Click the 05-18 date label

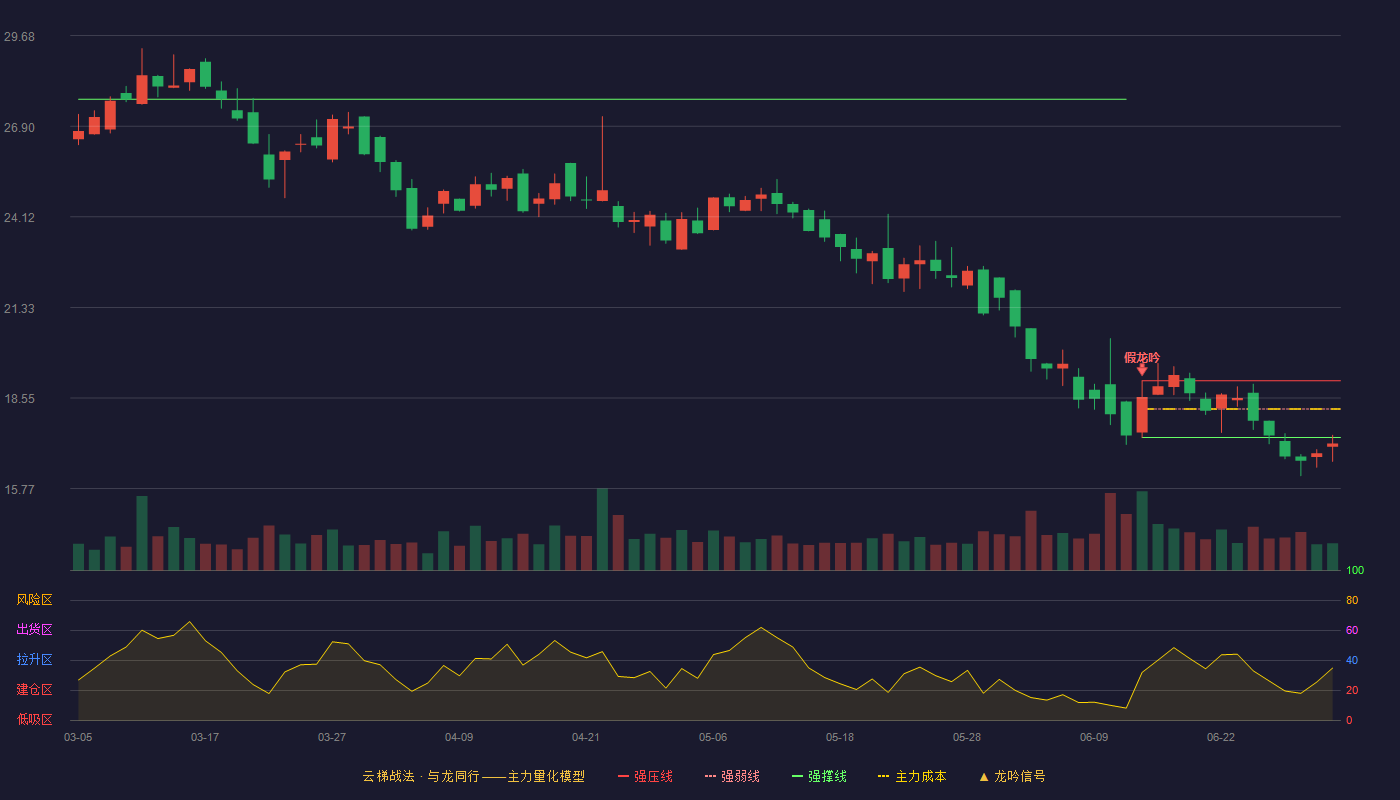(x=840, y=737)
